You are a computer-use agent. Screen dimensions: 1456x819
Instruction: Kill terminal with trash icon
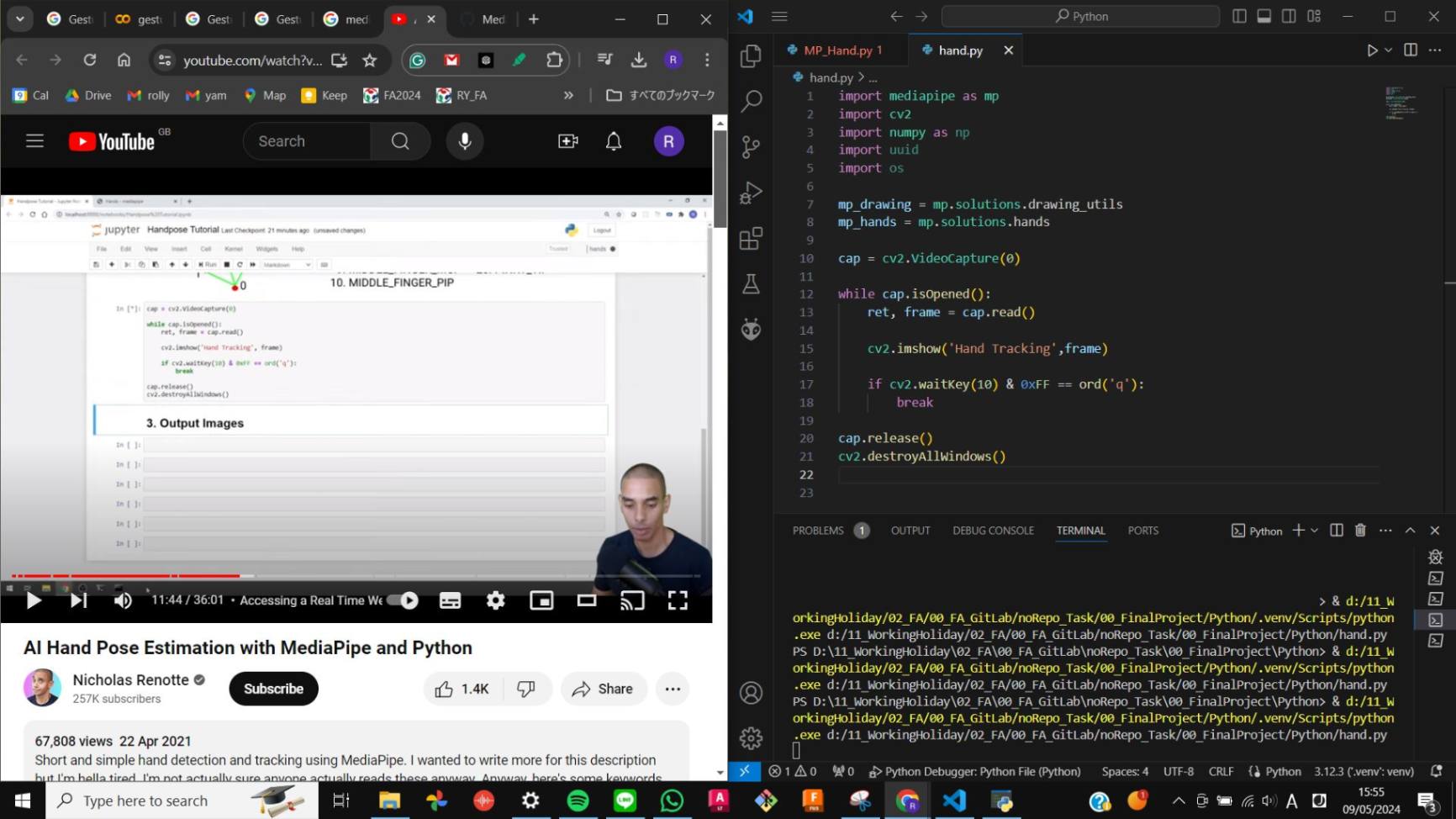click(1360, 531)
